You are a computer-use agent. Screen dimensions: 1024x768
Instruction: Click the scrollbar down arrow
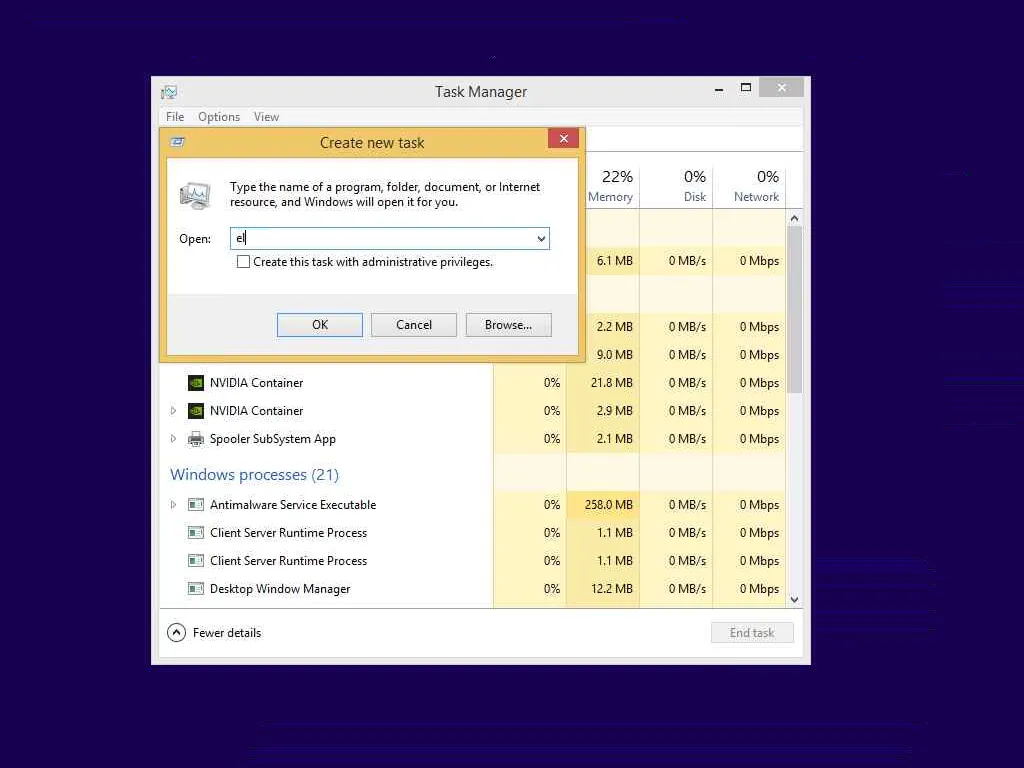(x=794, y=600)
